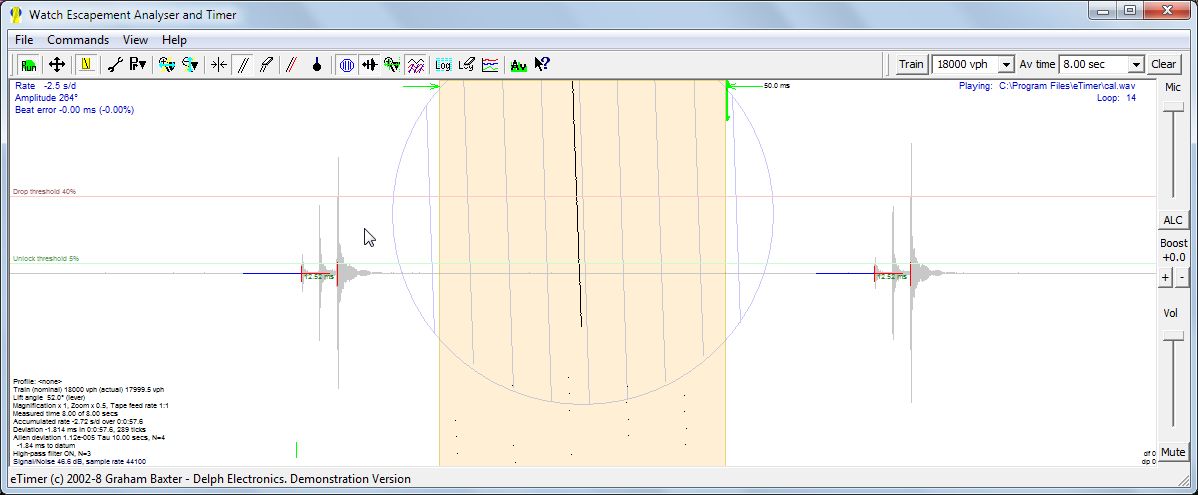Viewport: 1198px width, 495px height.
Task: Expand the Pr profile dropdown icon
Action: pyautogui.click(x=138, y=65)
